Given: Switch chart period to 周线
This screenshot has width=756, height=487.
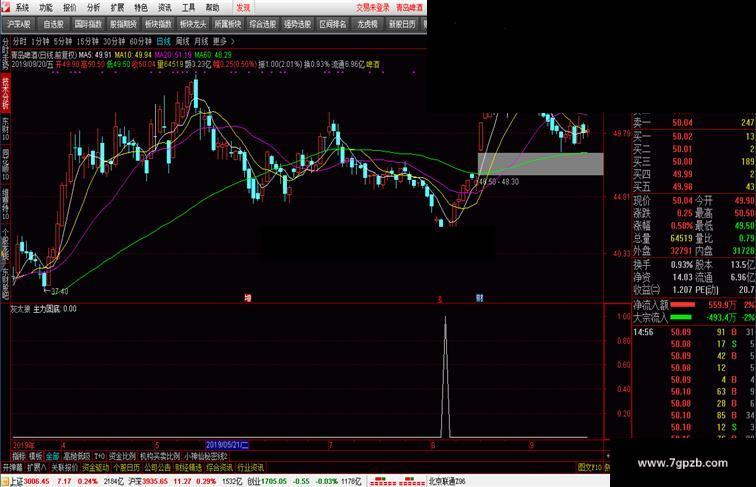Looking at the screenshot, I should pyautogui.click(x=182, y=41).
